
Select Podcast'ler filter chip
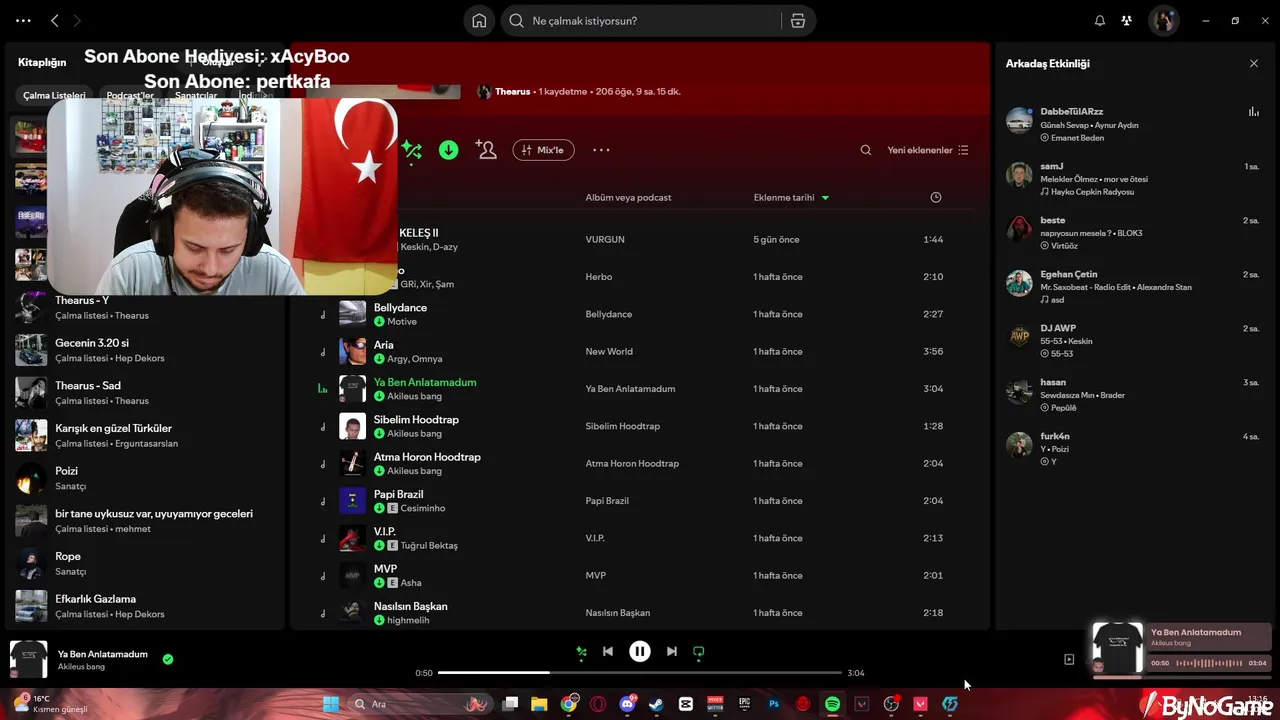pyautogui.click(x=130, y=96)
